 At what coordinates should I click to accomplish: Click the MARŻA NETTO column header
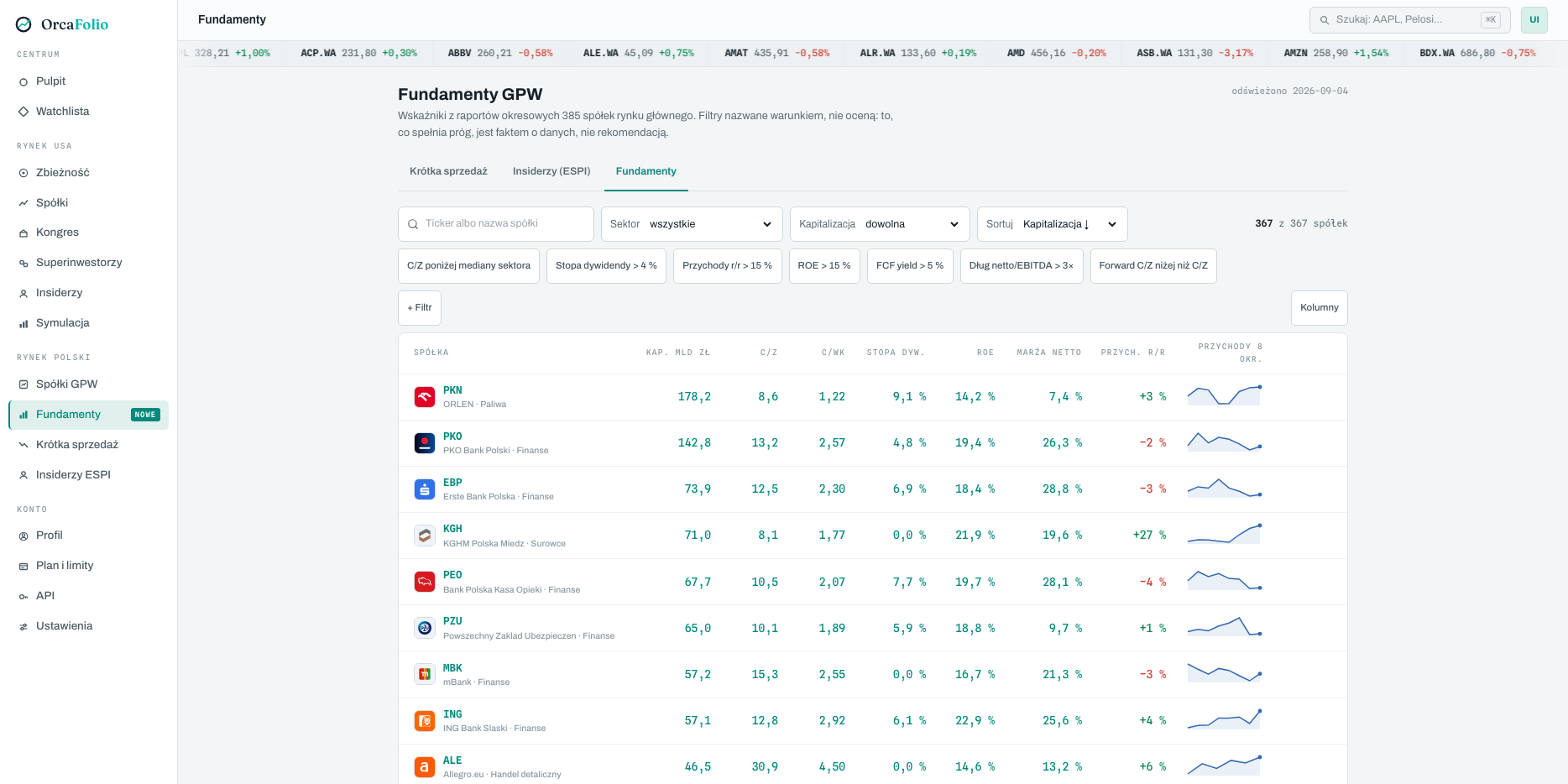click(x=1049, y=353)
